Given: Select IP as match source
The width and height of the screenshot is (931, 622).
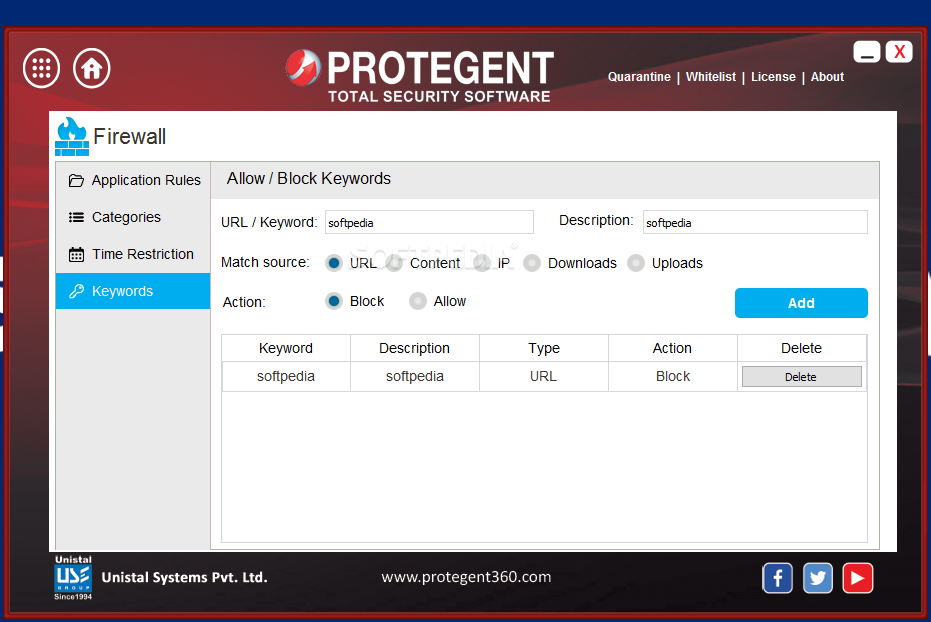Looking at the screenshot, I should tap(482, 263).
